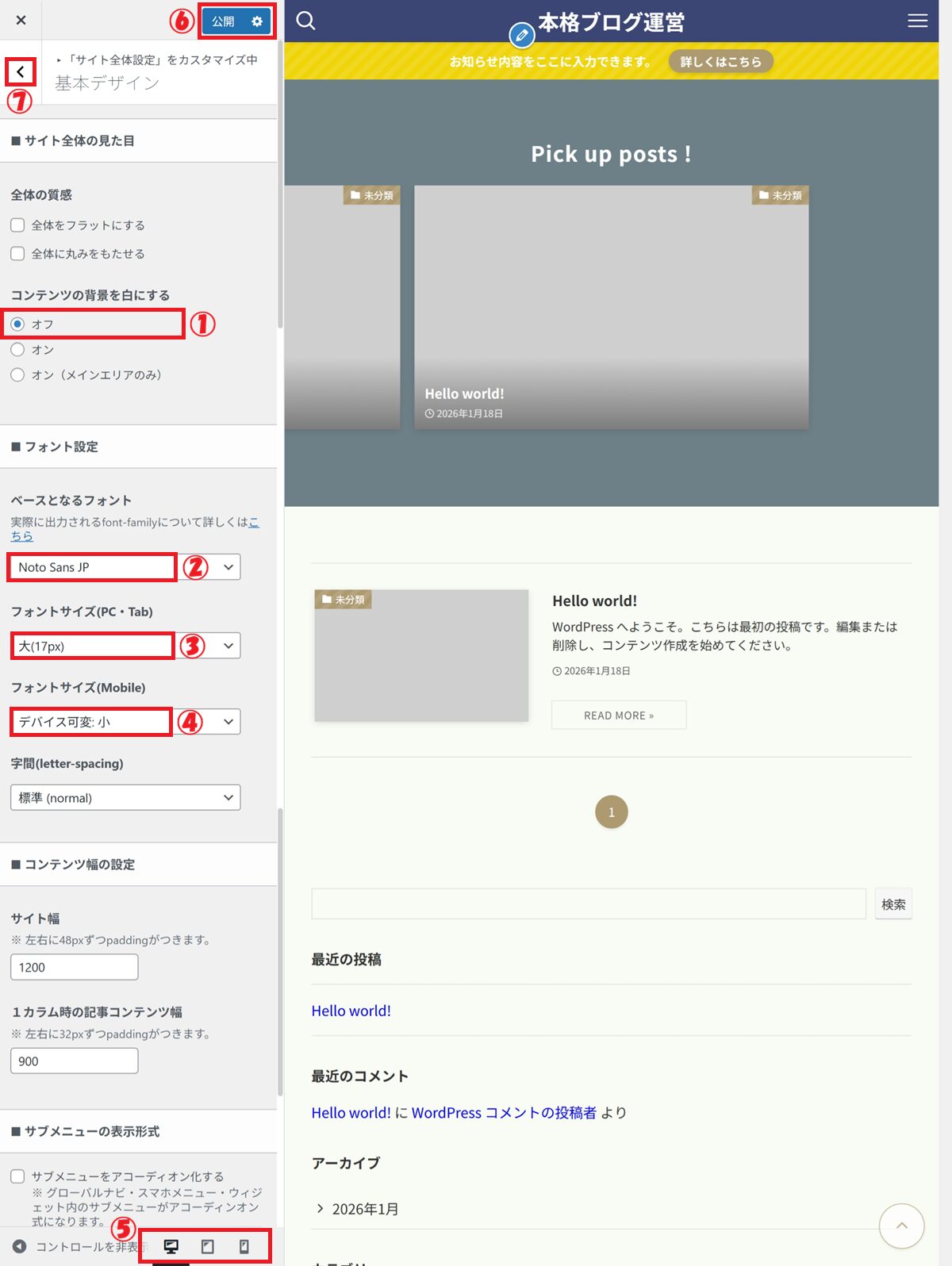Click the サイト幅 input field showing 1200

pos(74,968)
